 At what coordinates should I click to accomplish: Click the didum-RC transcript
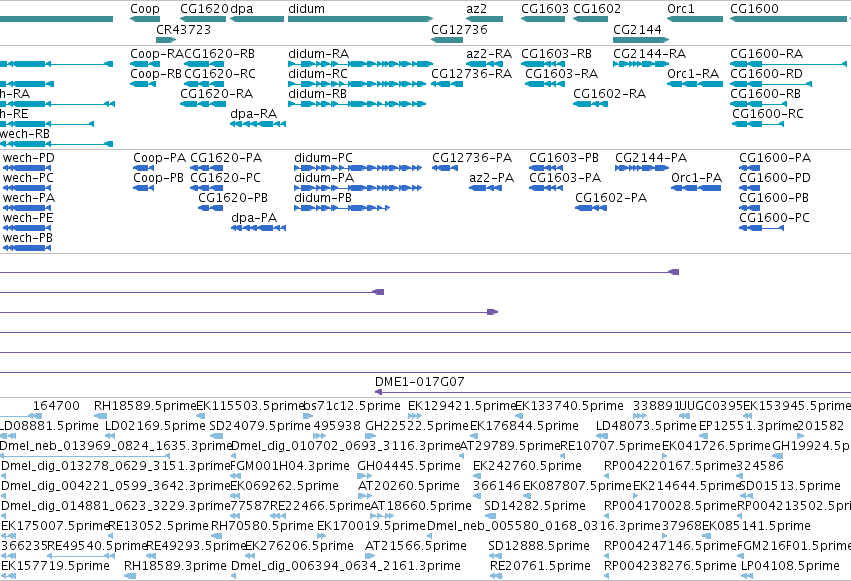tap(357, 84)
